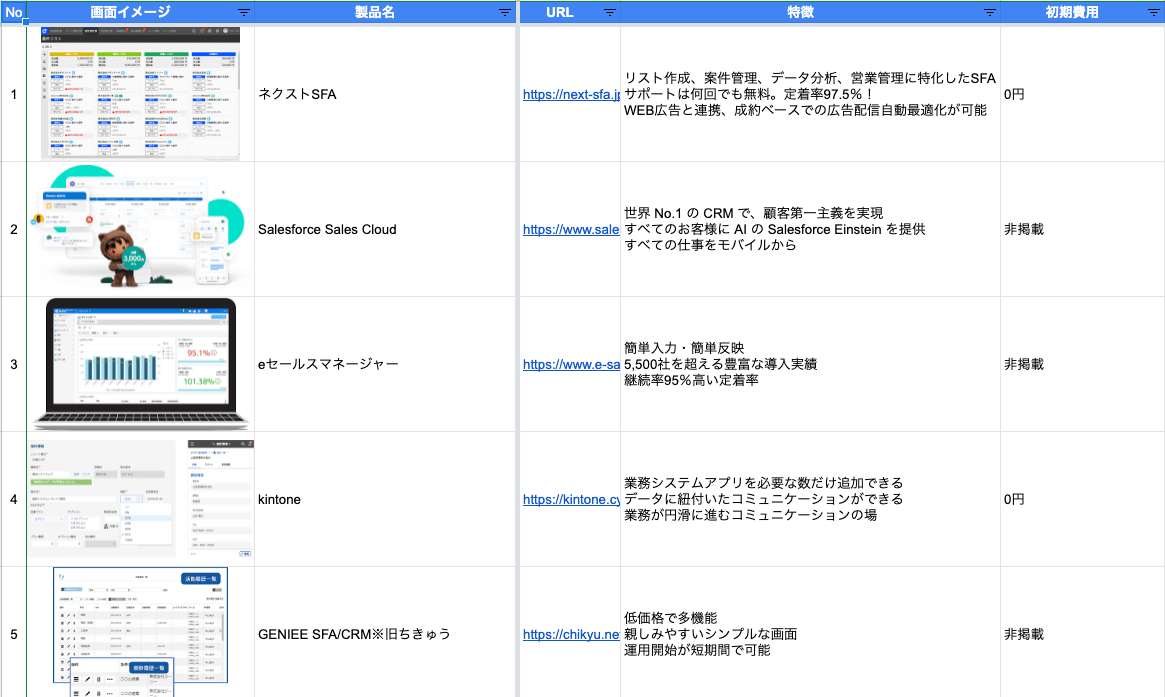Click the URL header label
1165x697 pixels.
click(559, 13)
